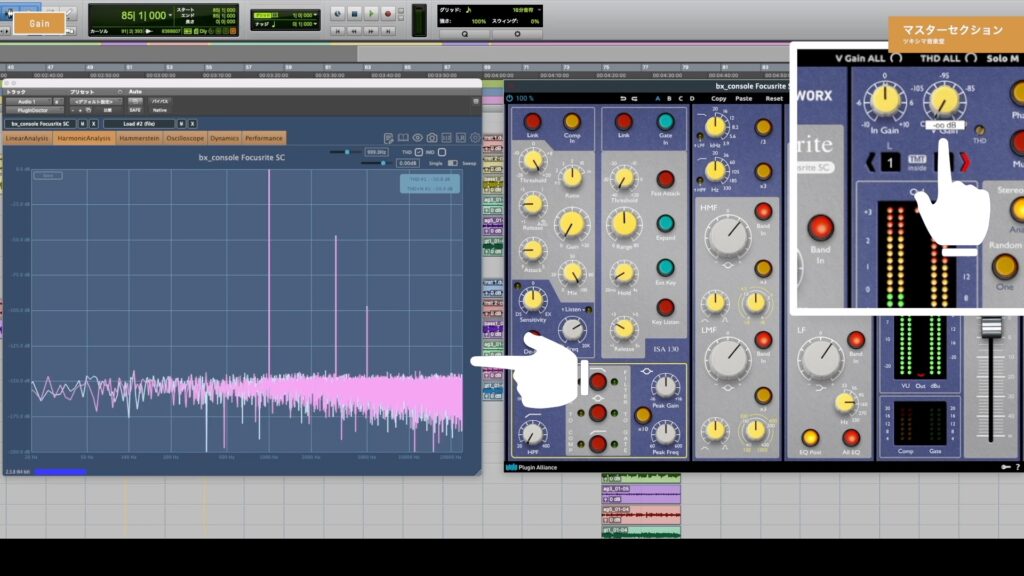The height and width of the screenshot is (576, 1024).
Task: Click Paste in the bx_console toolbar
Action: click(744, 99)
